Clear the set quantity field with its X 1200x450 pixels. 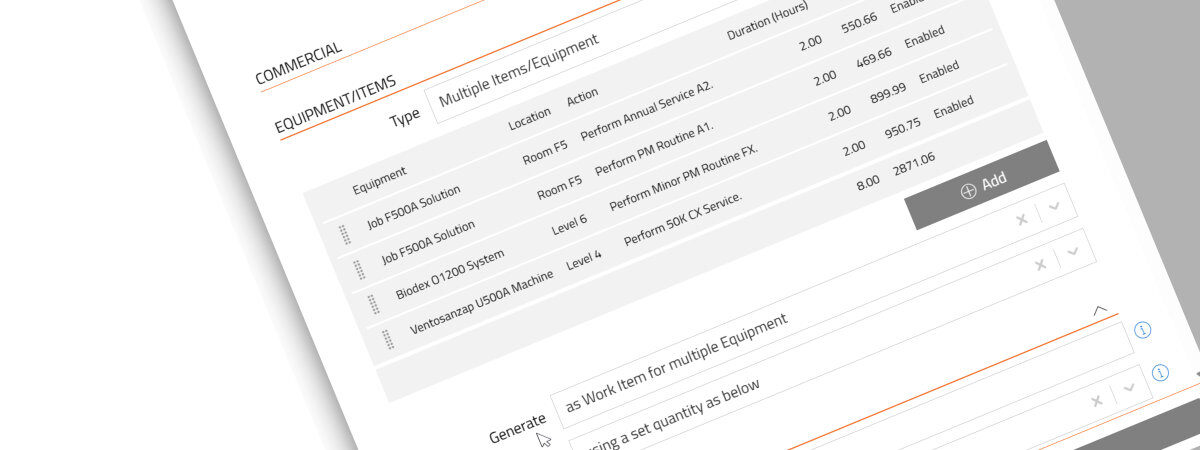[1097, 400]
